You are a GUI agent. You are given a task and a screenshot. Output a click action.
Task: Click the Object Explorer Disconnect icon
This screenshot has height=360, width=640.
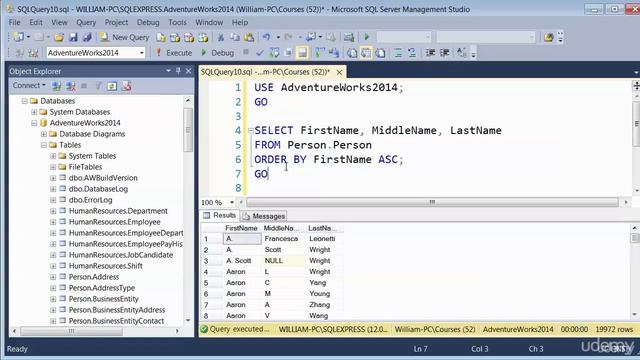click(71, 86)
